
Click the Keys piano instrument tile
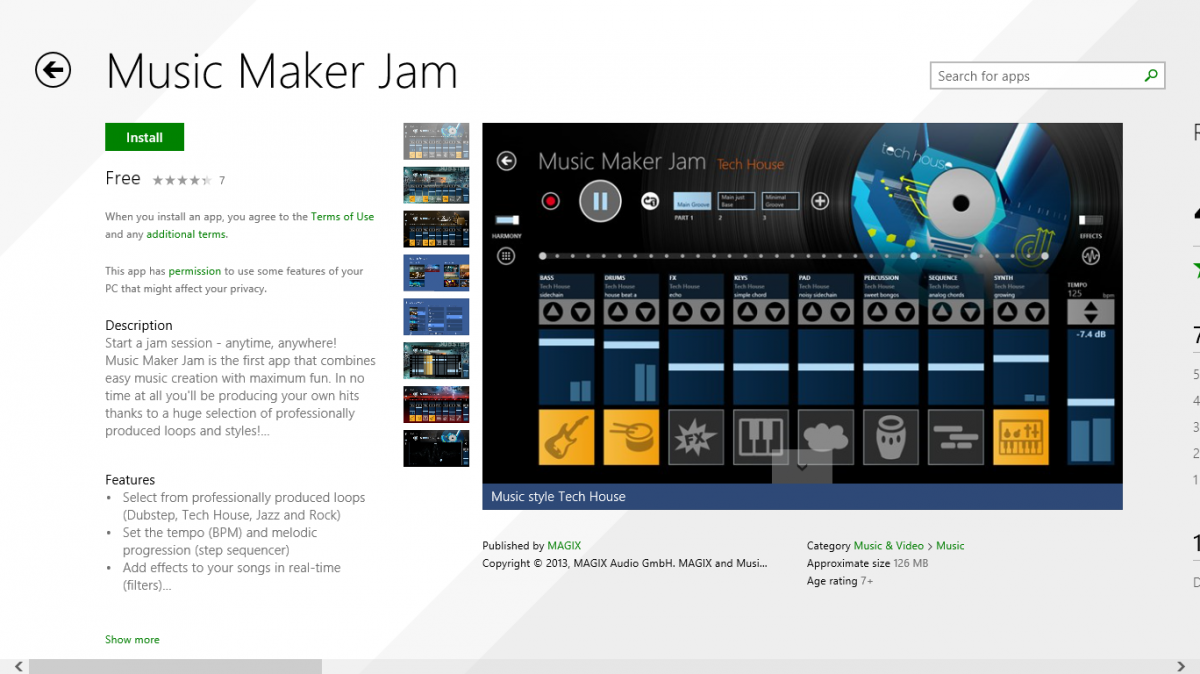[x=761, y=437]
